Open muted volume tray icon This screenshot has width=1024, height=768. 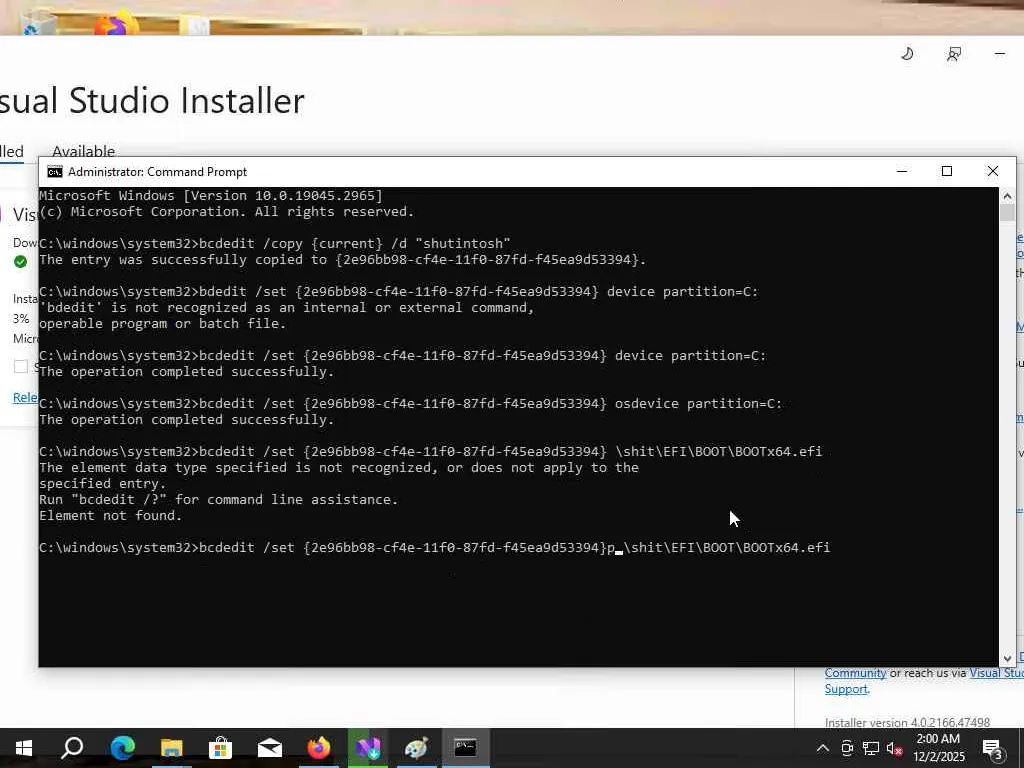point(894,749)
